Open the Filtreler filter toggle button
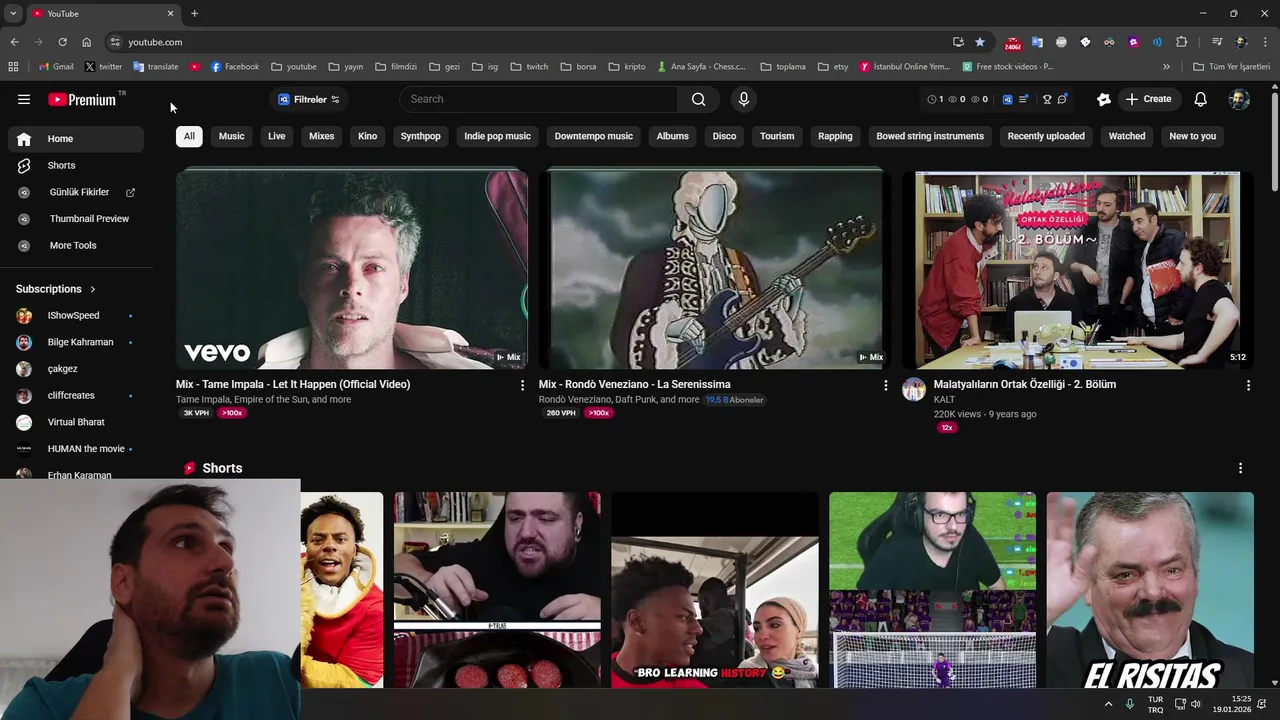This screenshot has width=1280, height=720. point(309,99)
